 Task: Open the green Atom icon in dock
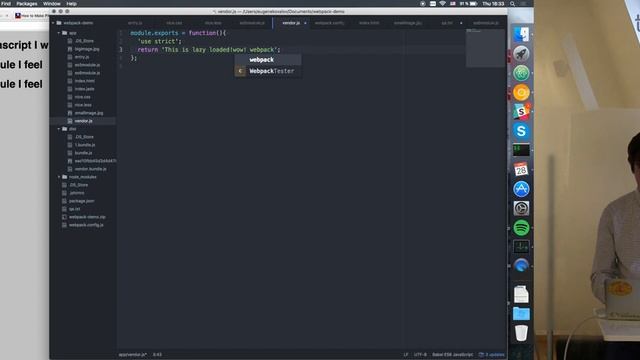coord(521,73)
